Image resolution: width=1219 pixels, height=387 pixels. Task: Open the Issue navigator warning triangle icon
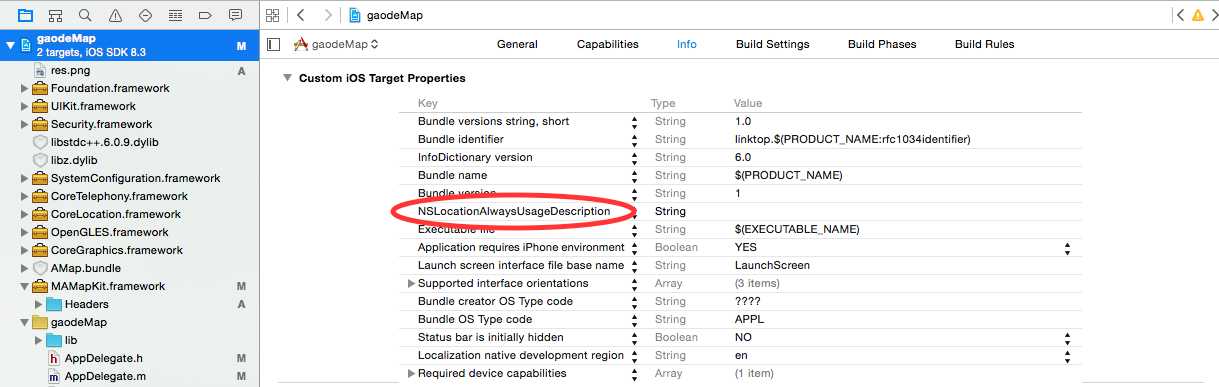tap(115, 15)
